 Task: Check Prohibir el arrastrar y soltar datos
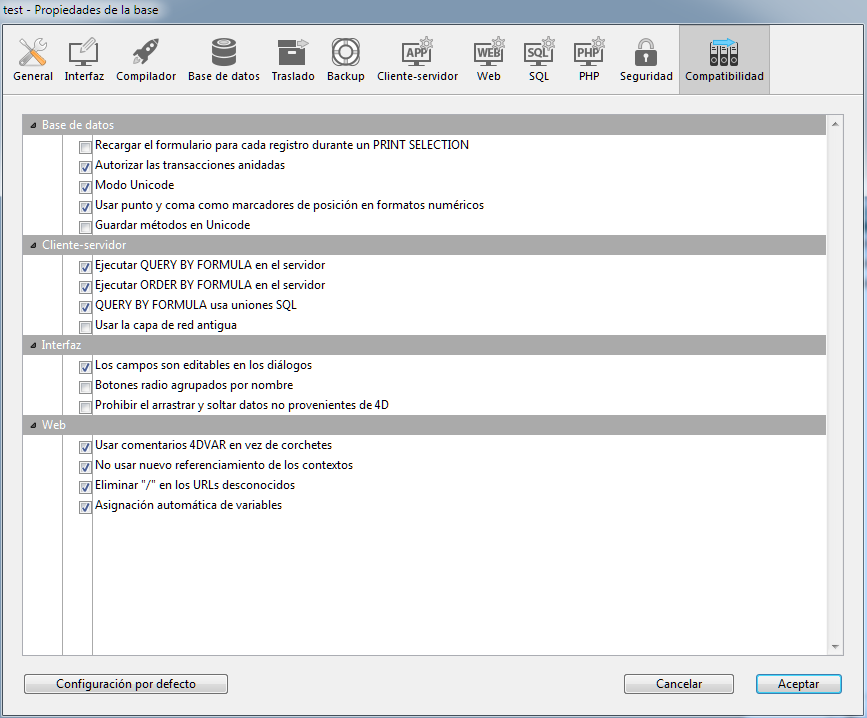85,407
